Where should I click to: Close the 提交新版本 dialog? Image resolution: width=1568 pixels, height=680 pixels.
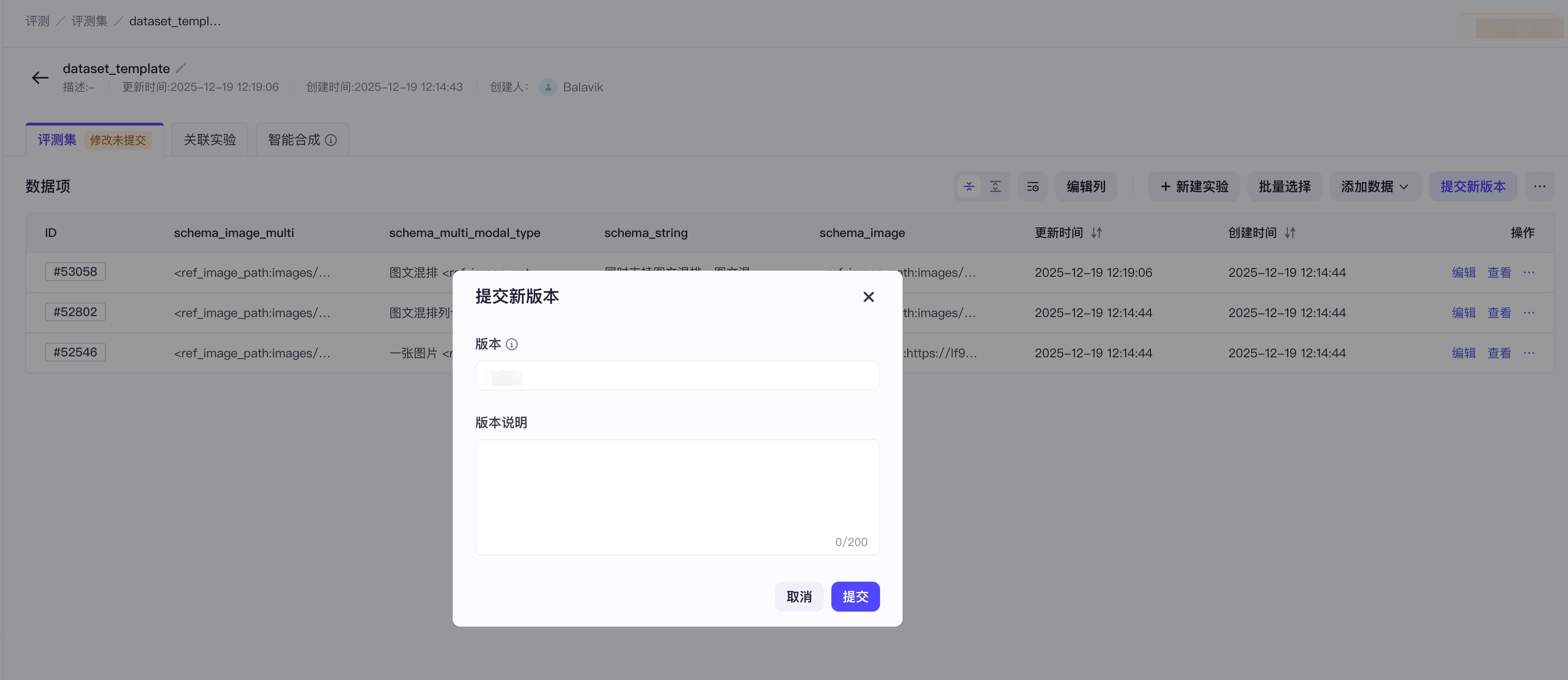[x=869, y=297]
